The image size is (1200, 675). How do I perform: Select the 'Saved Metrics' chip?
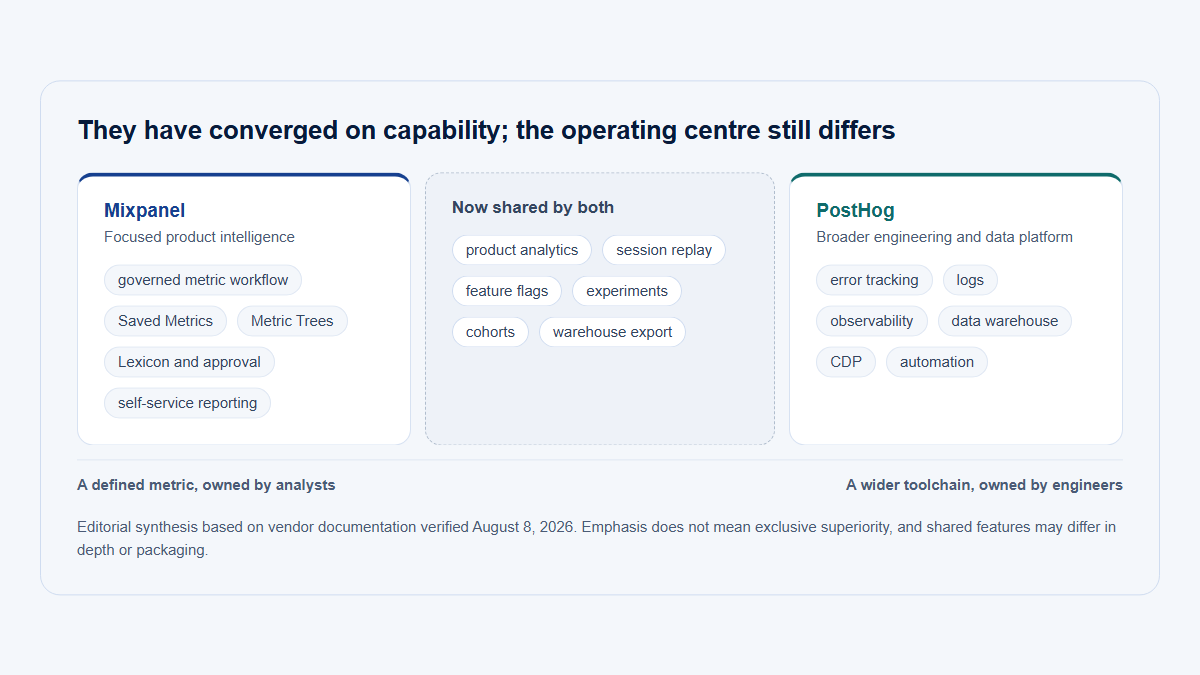(165, 321)
